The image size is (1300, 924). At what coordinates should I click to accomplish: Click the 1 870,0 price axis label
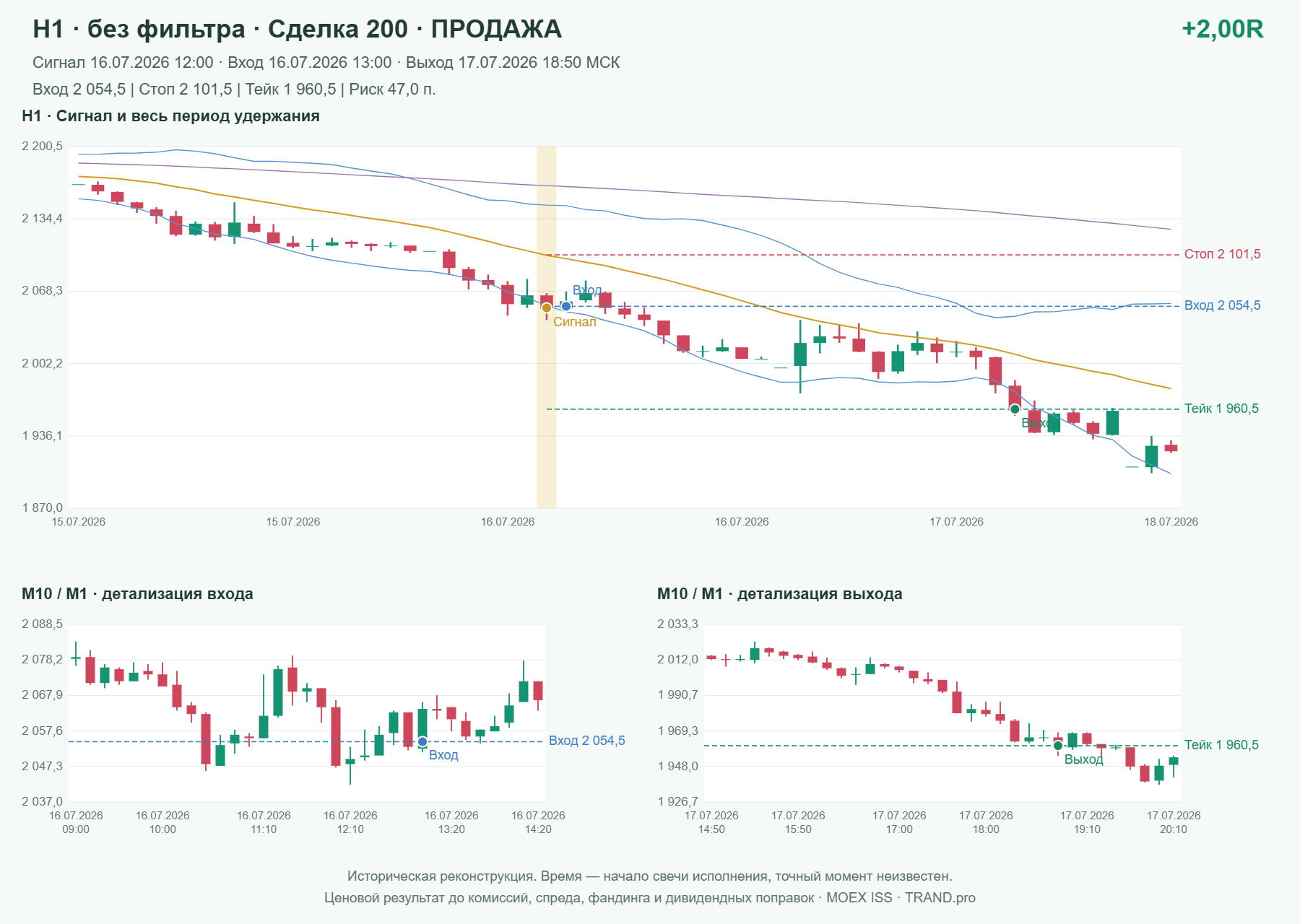43,508
